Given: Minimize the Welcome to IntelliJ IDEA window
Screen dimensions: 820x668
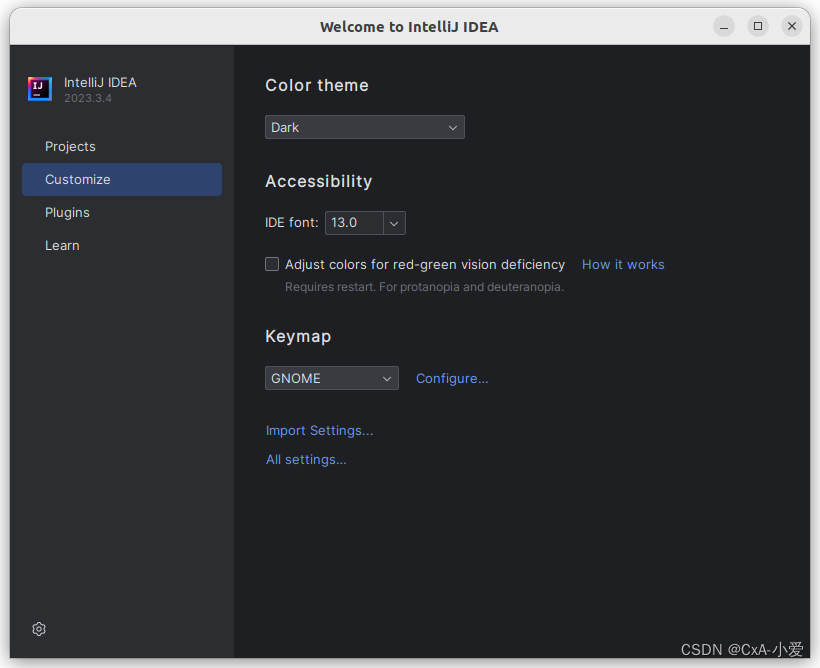Looking at the screenshot, I should 724,26.
